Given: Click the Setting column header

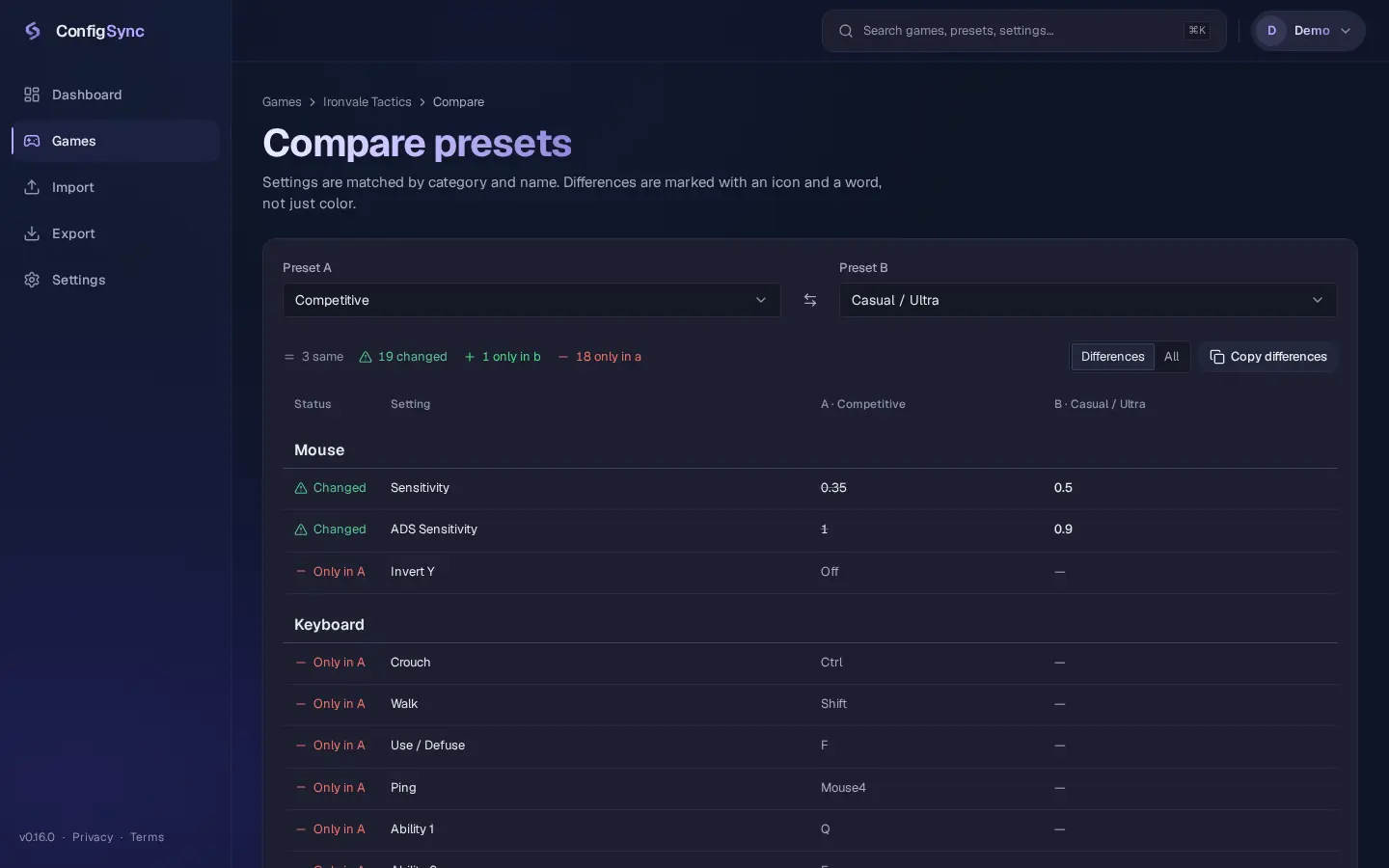Looking at the screenshot, I should click(x=410, y=404).
